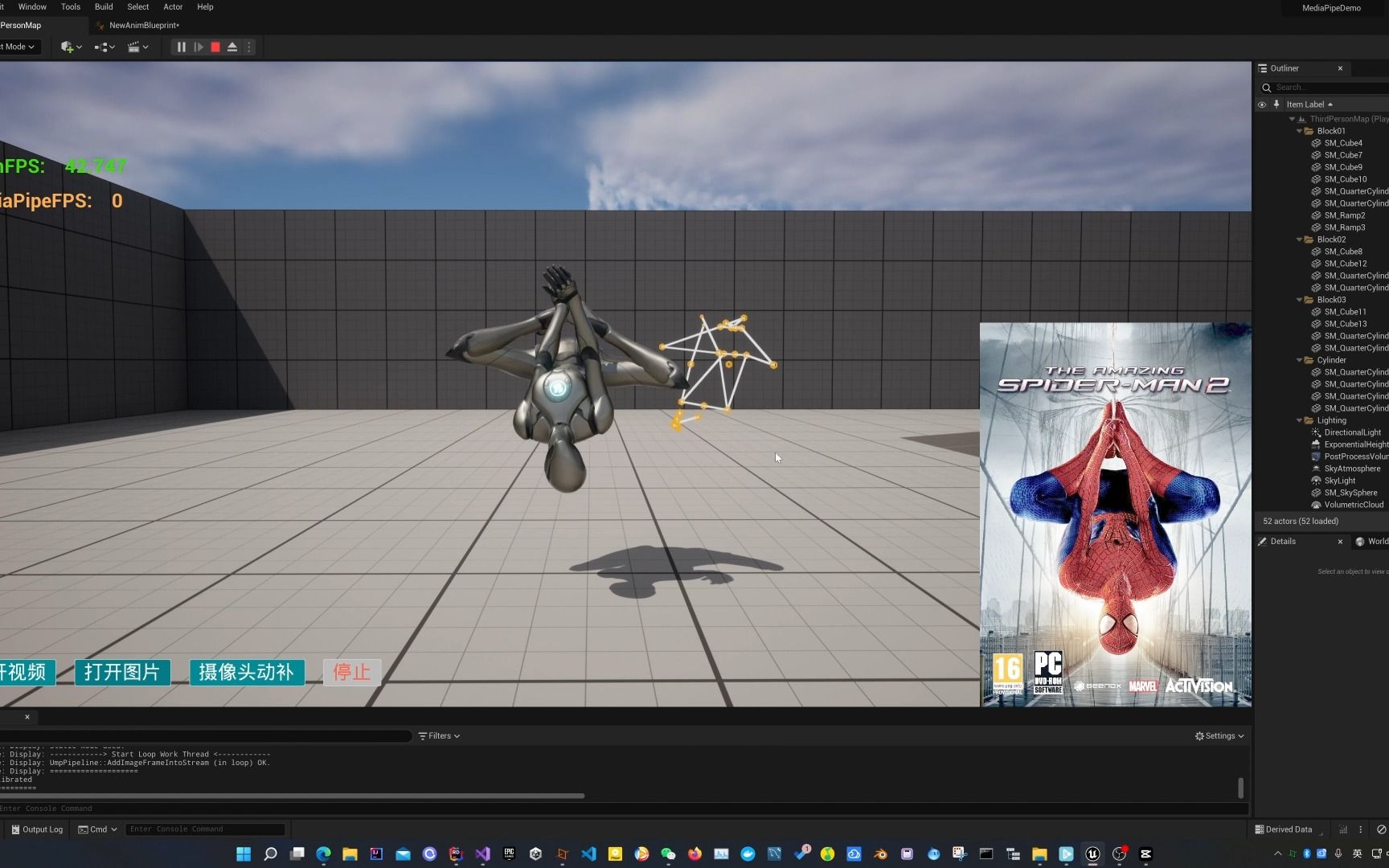The image size is (1389, 868).
Task: Pause the play-in-editor simulation
Action: (x=181, y=47)
